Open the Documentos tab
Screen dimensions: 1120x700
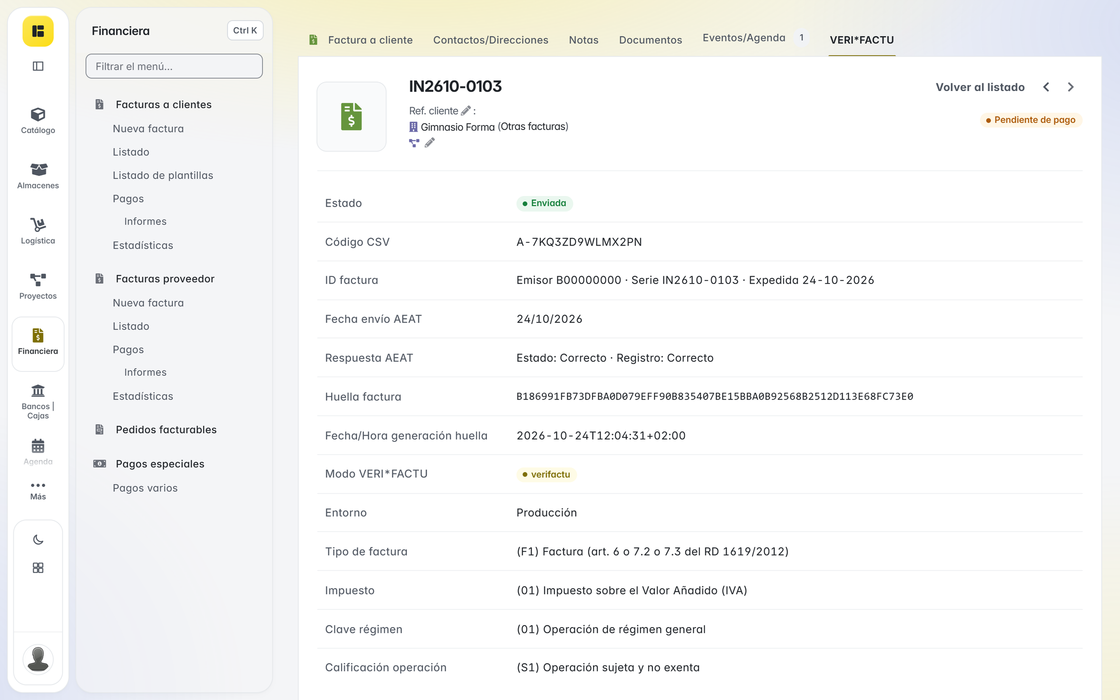pyautogui.click(x=651, y=40)
